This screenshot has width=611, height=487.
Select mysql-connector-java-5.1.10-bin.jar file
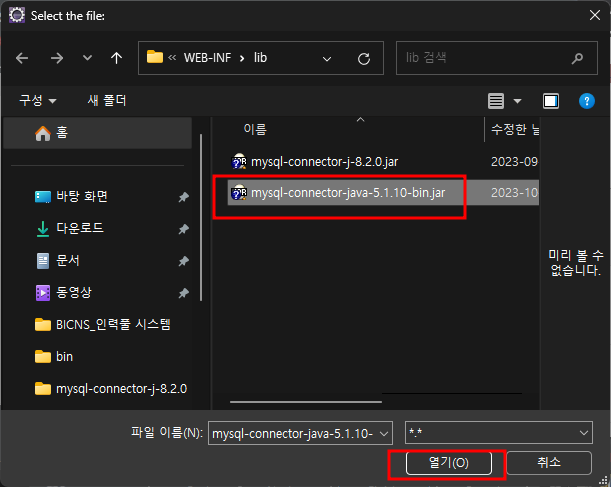(x=348, y=193)
